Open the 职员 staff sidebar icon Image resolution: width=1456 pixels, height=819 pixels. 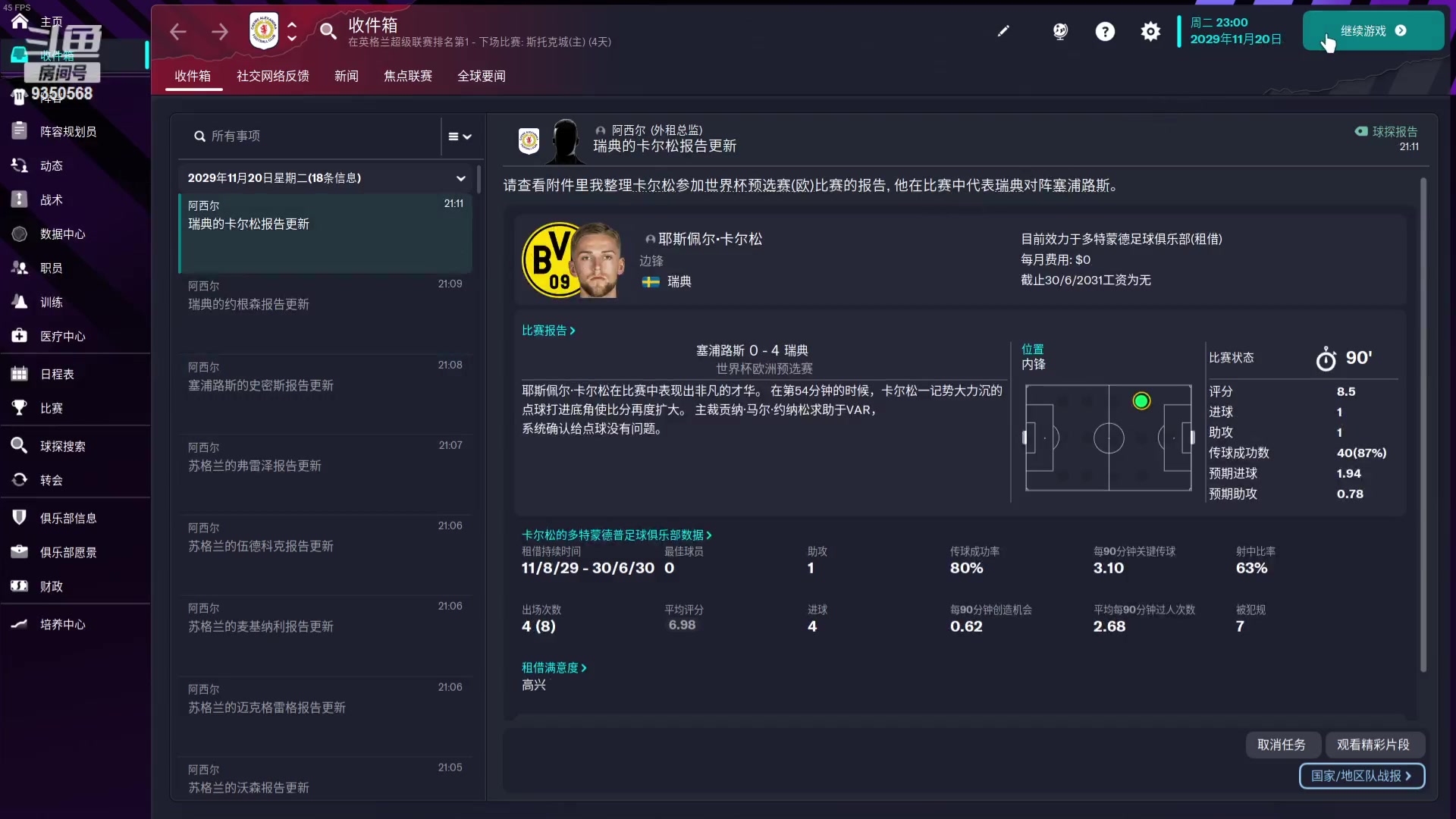pyautogui.click(x=20, y=268)
